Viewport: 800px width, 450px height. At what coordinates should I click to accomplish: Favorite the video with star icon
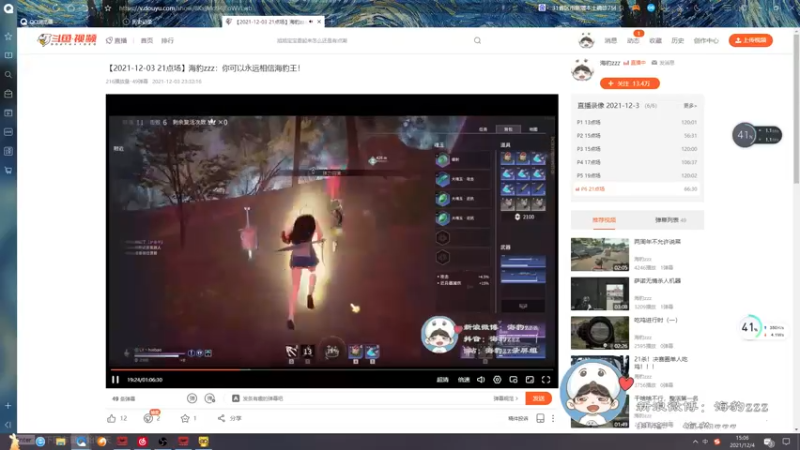[x=185, y=418]
